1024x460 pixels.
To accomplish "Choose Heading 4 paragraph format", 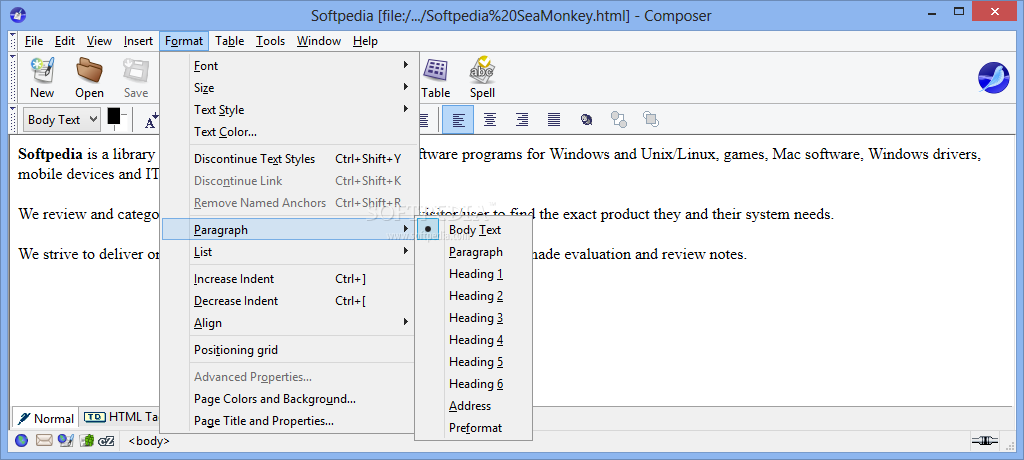I will pyautogui.click(x=475, y=340).
